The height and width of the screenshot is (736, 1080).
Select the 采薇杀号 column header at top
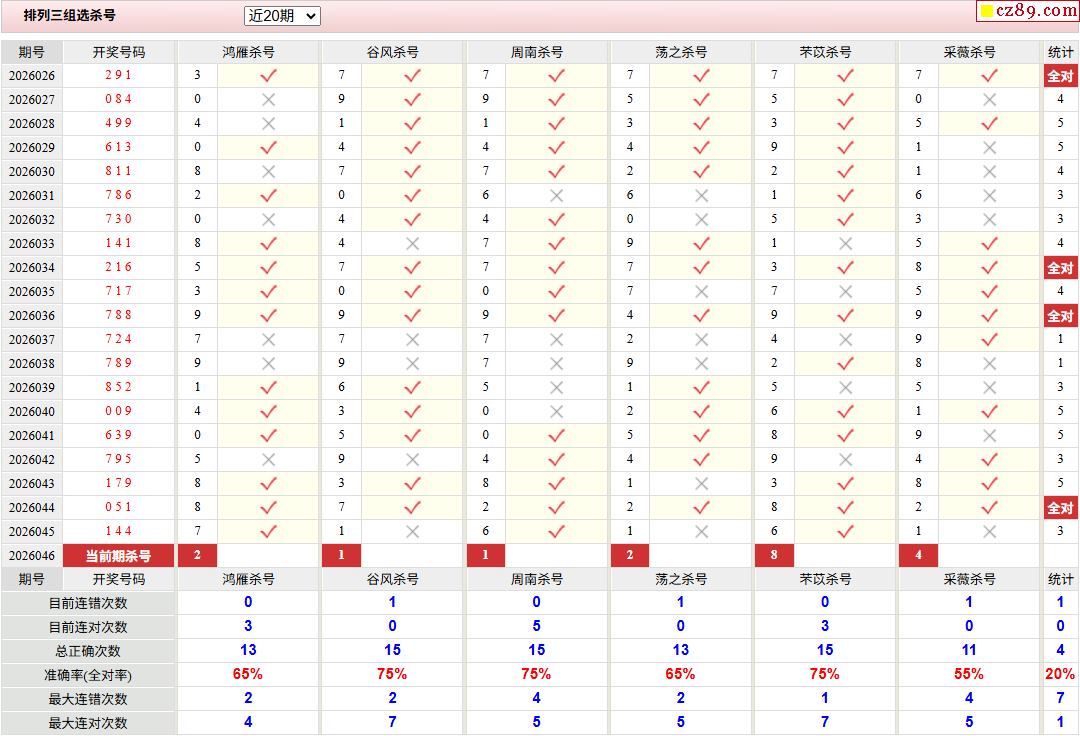tap(969, 52)
